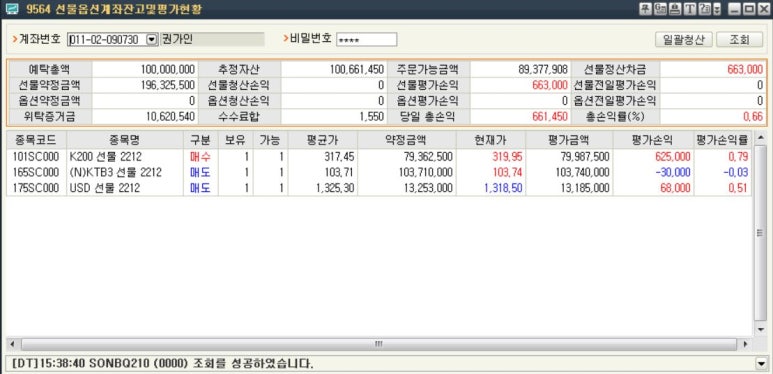Image resolution: width=773 pixels, height=374 pixels.
Task: Click the 평균가 column header
Action: point(322,140)
